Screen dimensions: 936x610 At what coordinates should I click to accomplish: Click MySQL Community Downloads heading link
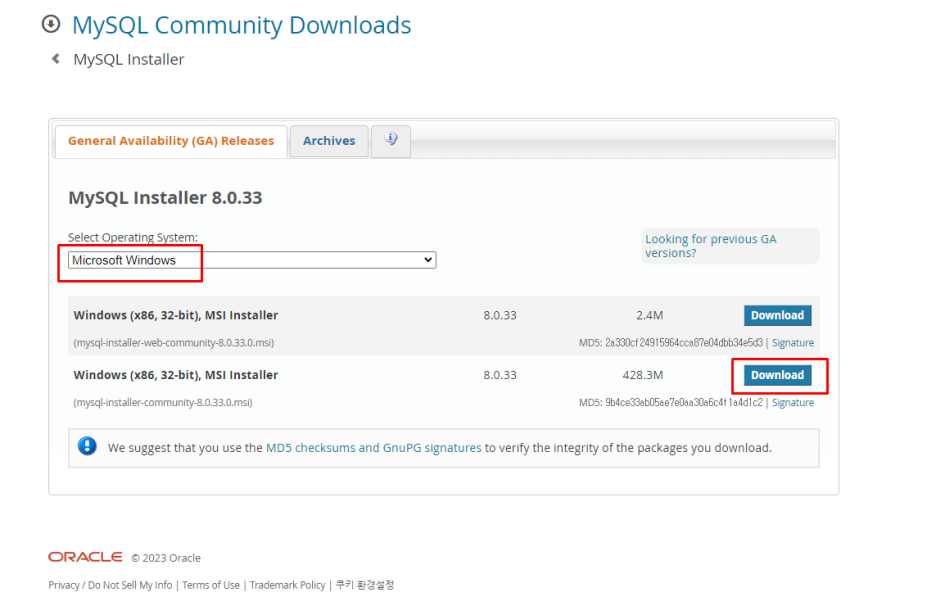242,25
